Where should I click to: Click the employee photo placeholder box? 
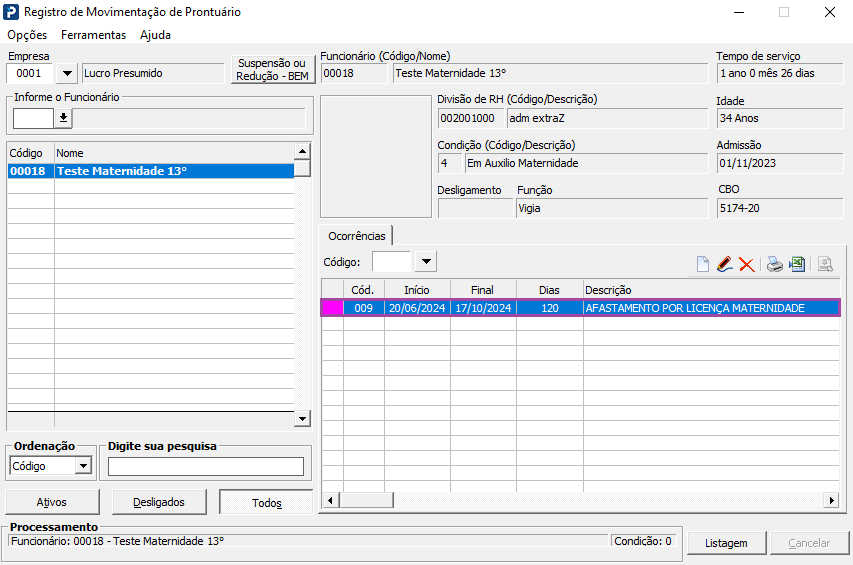point(376,157)
